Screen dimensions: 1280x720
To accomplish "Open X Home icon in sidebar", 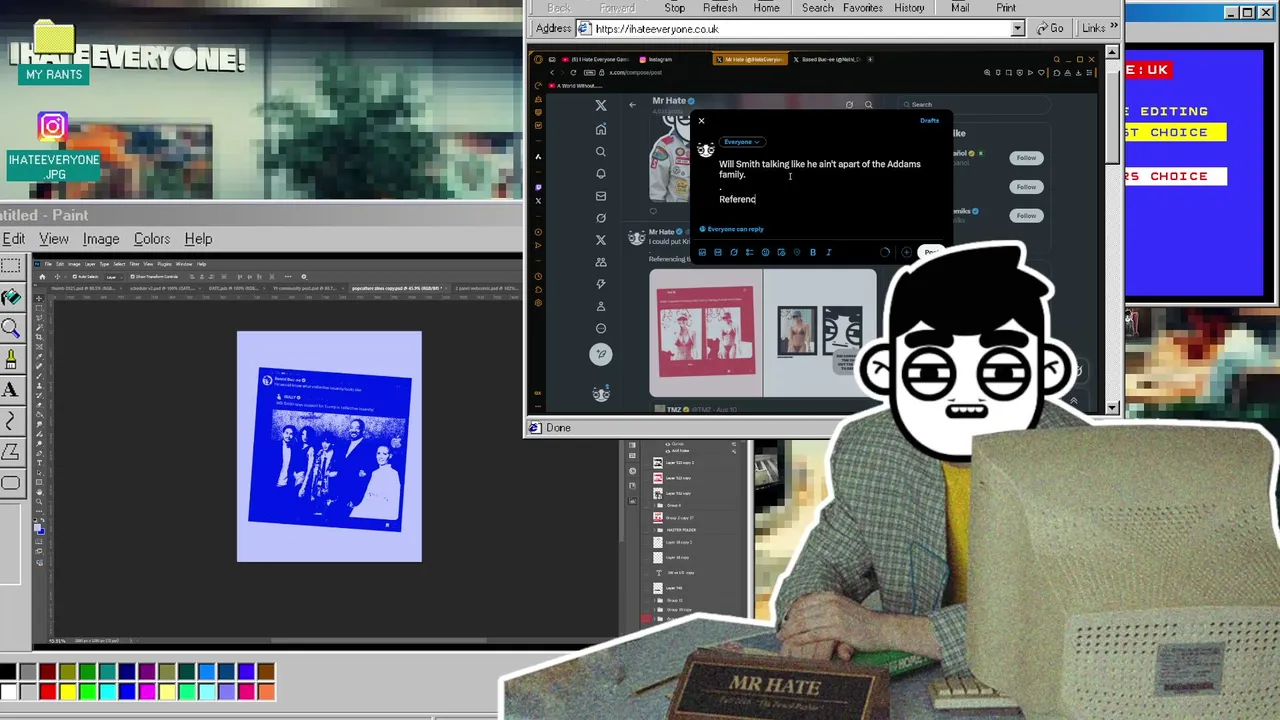I will click(x=601, y=129).
